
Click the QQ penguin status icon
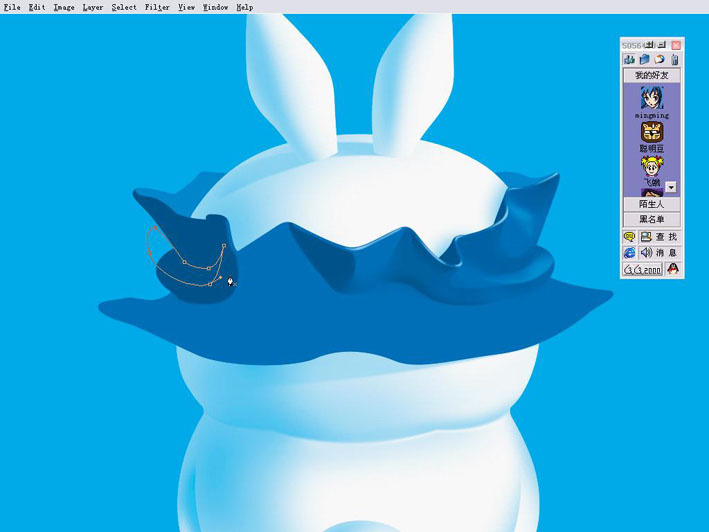[673, 269]
